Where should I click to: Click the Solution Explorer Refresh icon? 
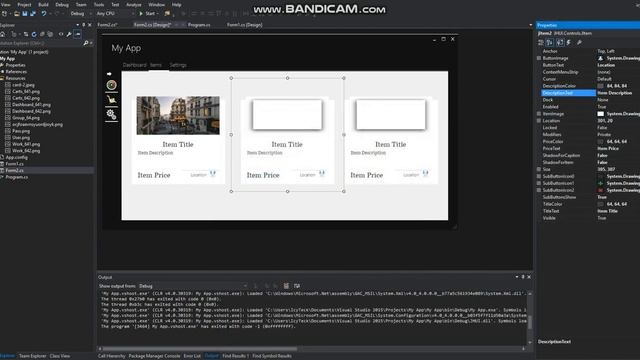click(x=34, y=34)
